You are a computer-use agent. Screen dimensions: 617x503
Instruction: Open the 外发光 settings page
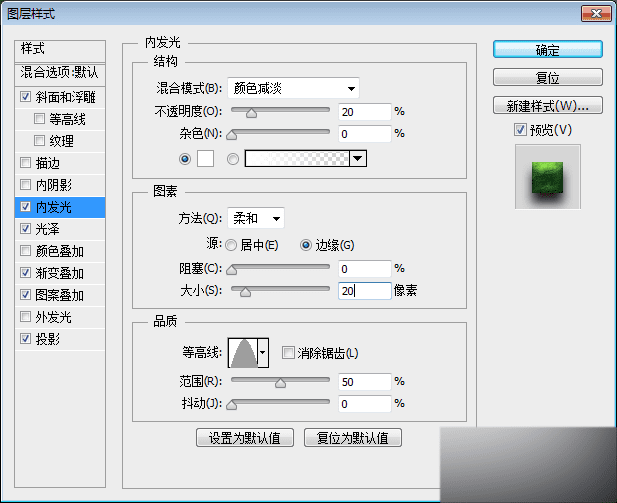point(54,317)
